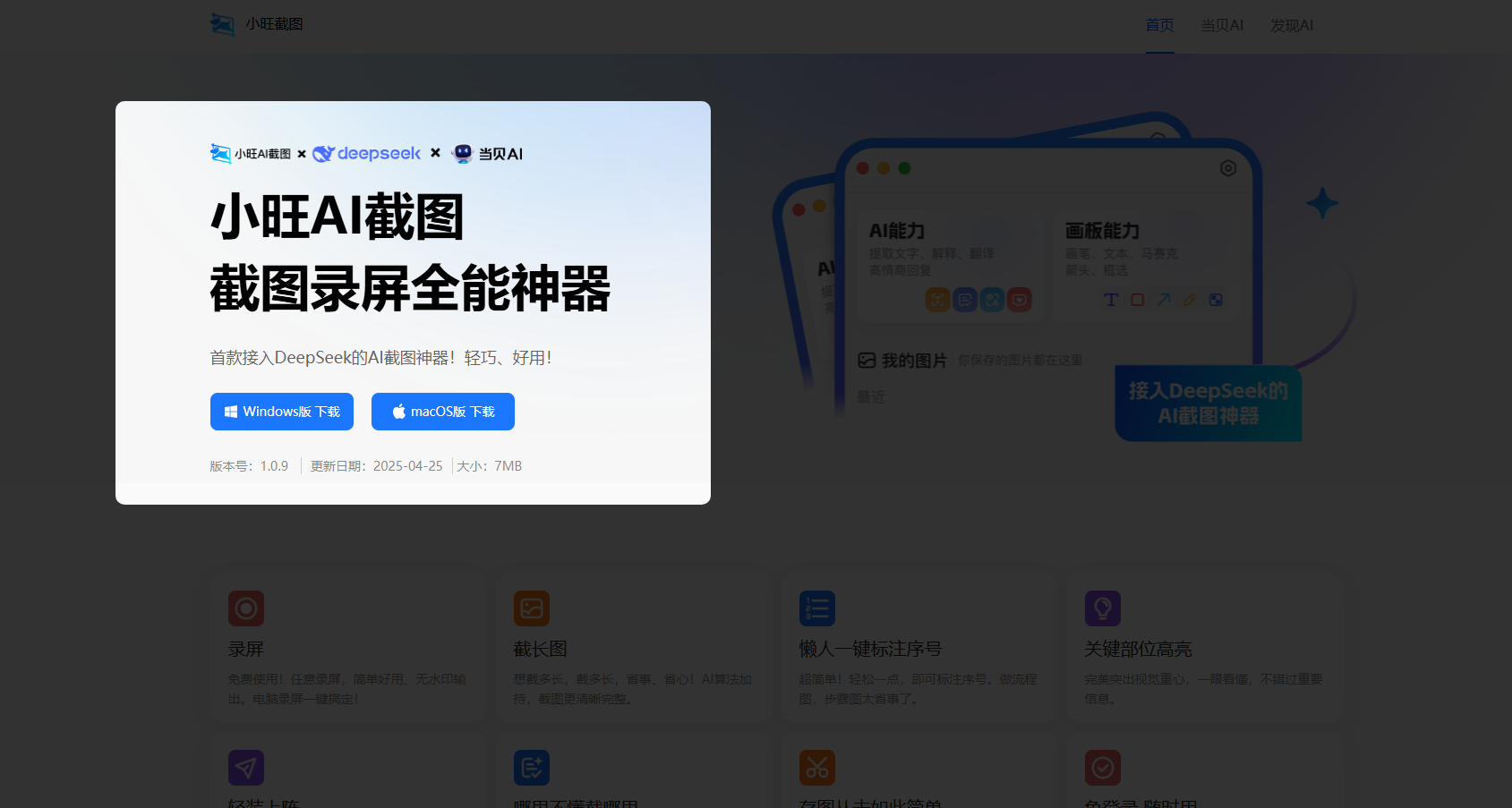This screenshot has height=808, width=1512.
Task: Open the 首页 navigation tab
Action: pos(1159,25)
